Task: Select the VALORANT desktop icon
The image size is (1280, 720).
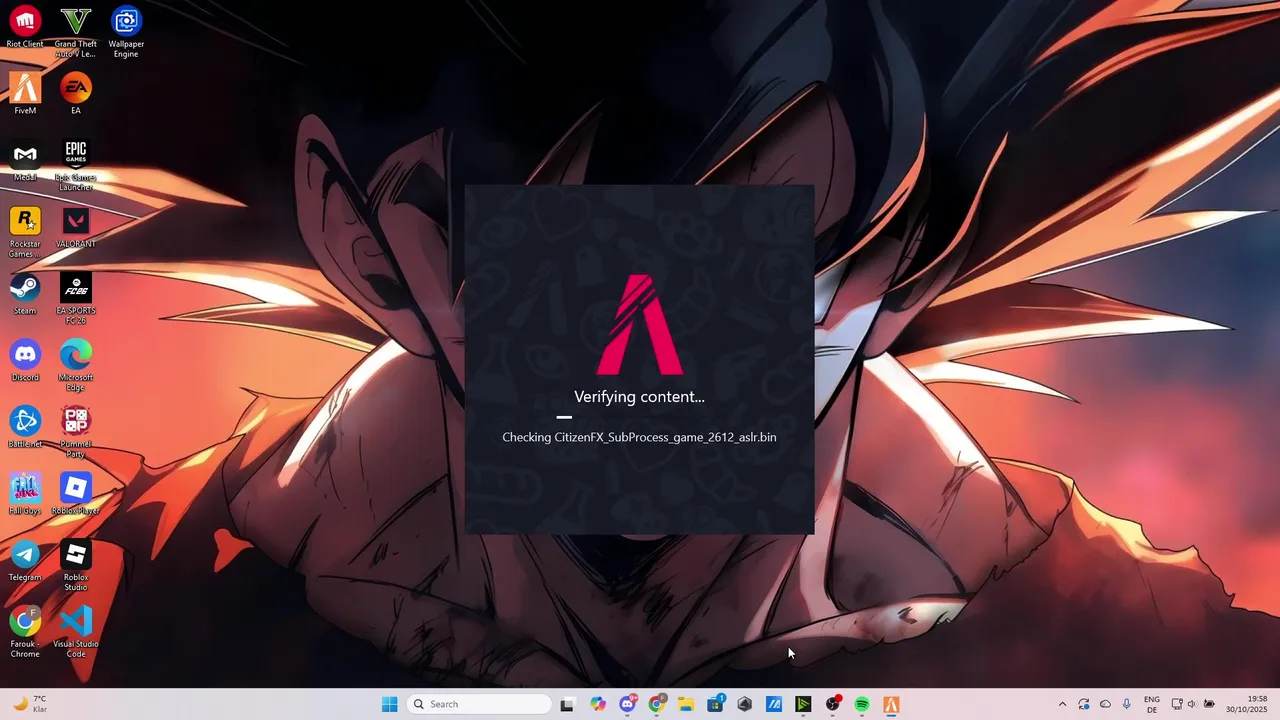Action: tap(76, 228)
